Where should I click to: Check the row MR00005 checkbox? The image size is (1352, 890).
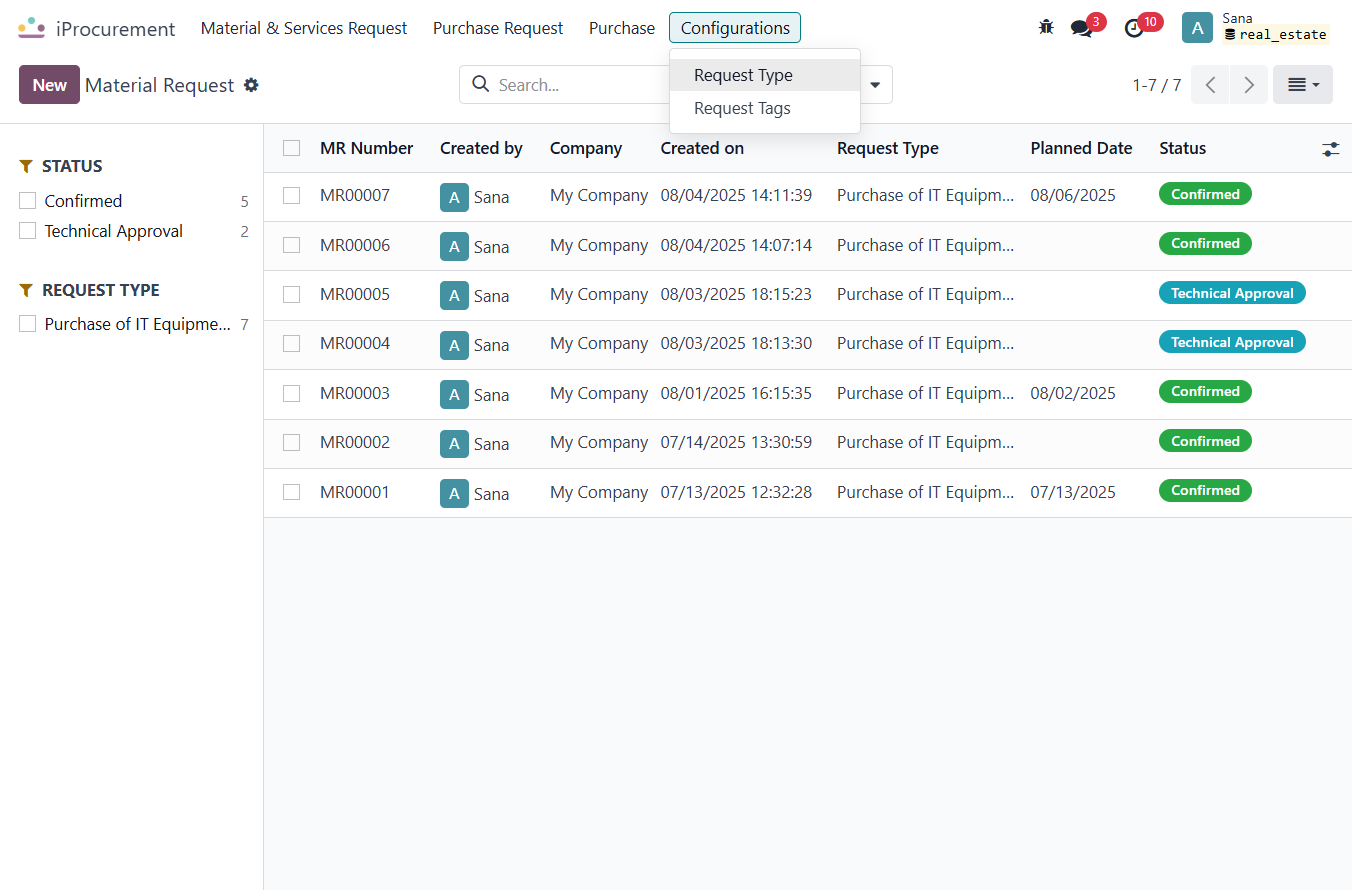[x=291, y=294]
